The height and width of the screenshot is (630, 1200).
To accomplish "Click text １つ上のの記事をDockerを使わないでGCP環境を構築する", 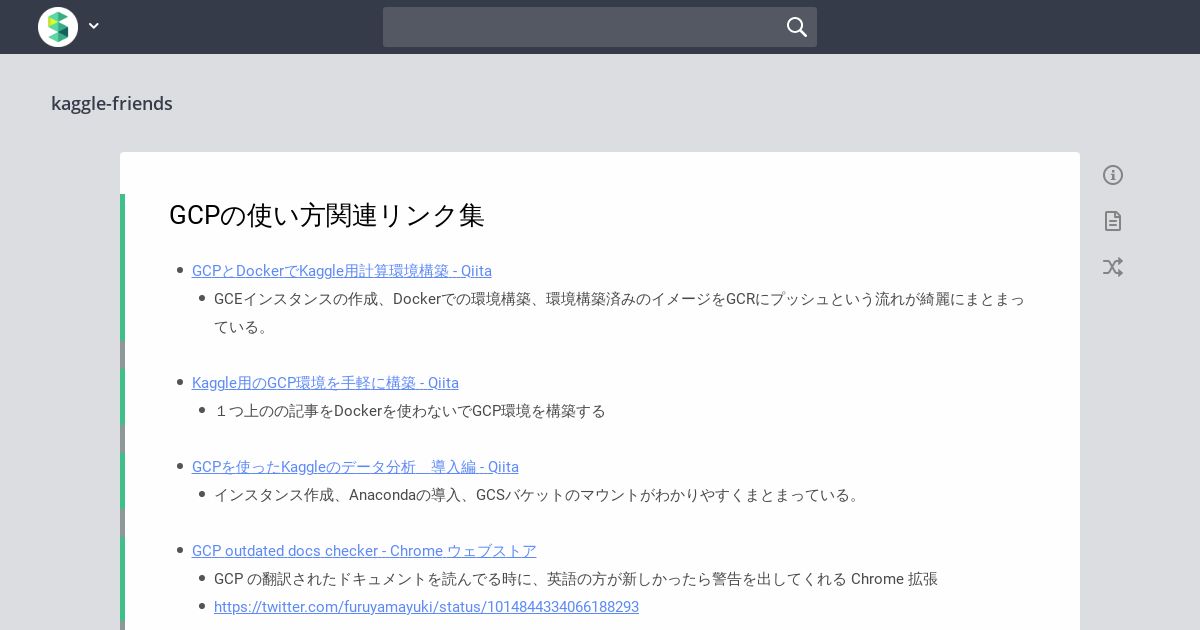I will point(410,411).
